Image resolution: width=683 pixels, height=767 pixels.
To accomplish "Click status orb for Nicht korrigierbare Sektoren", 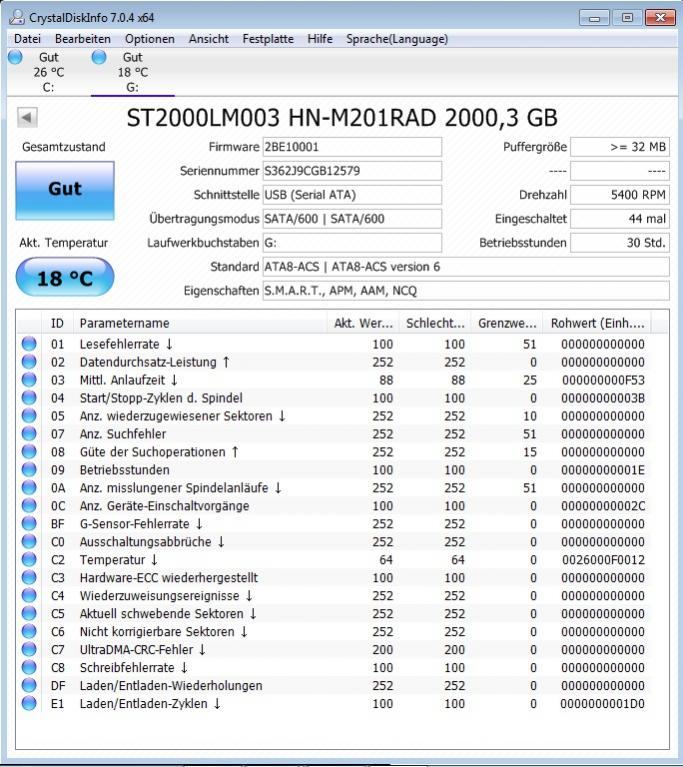I will click(29, 632).
